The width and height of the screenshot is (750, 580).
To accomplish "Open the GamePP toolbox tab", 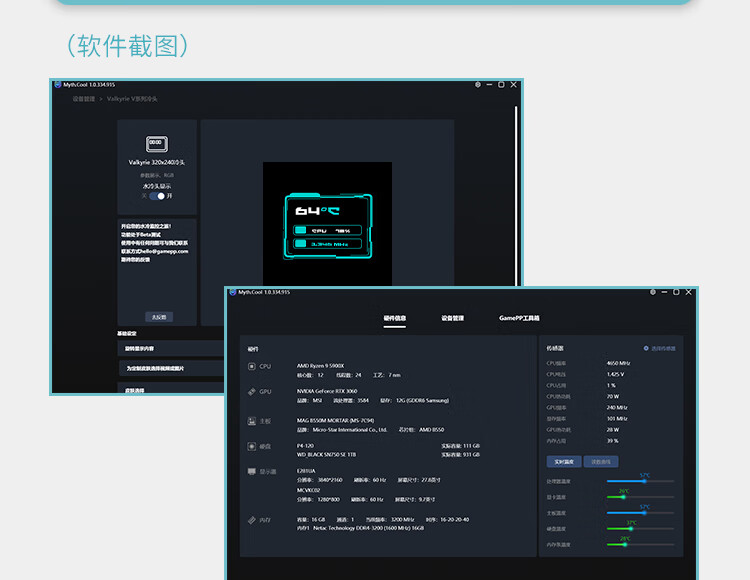I will pyautogui.click(x=519, y=318).
